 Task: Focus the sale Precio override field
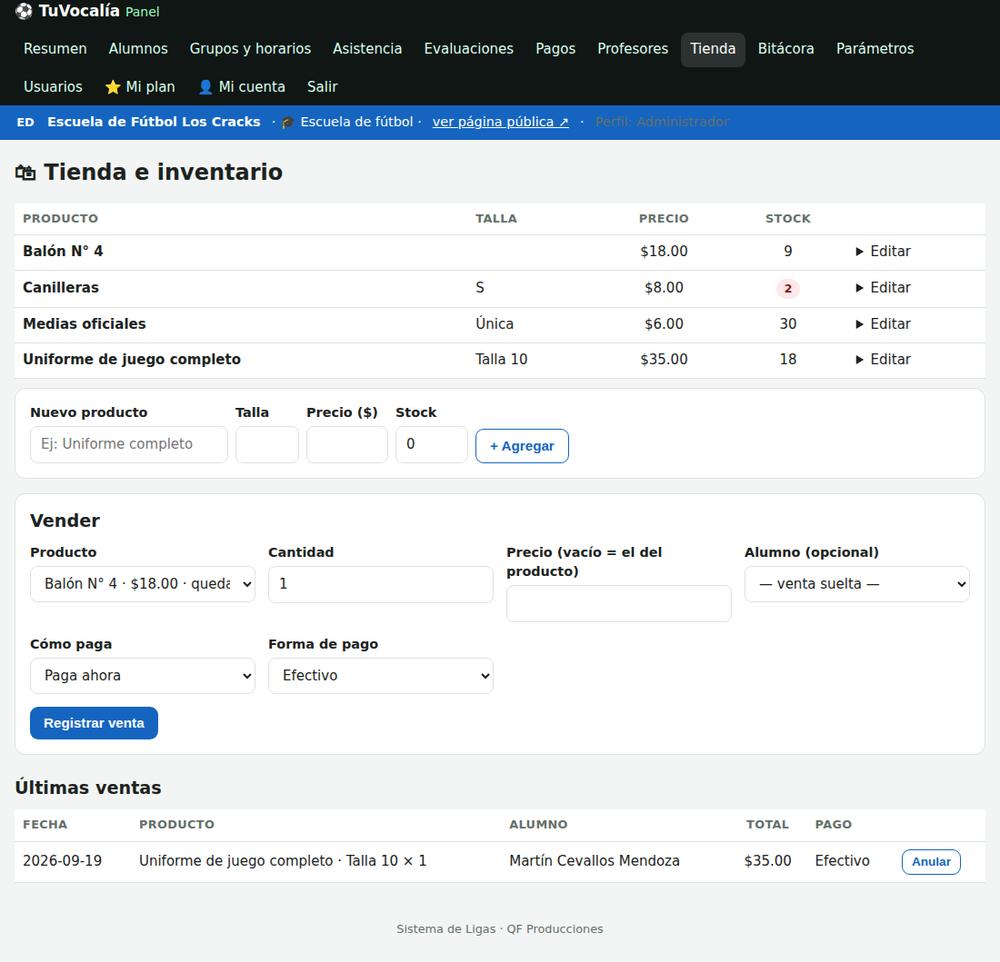pos(619,603)
